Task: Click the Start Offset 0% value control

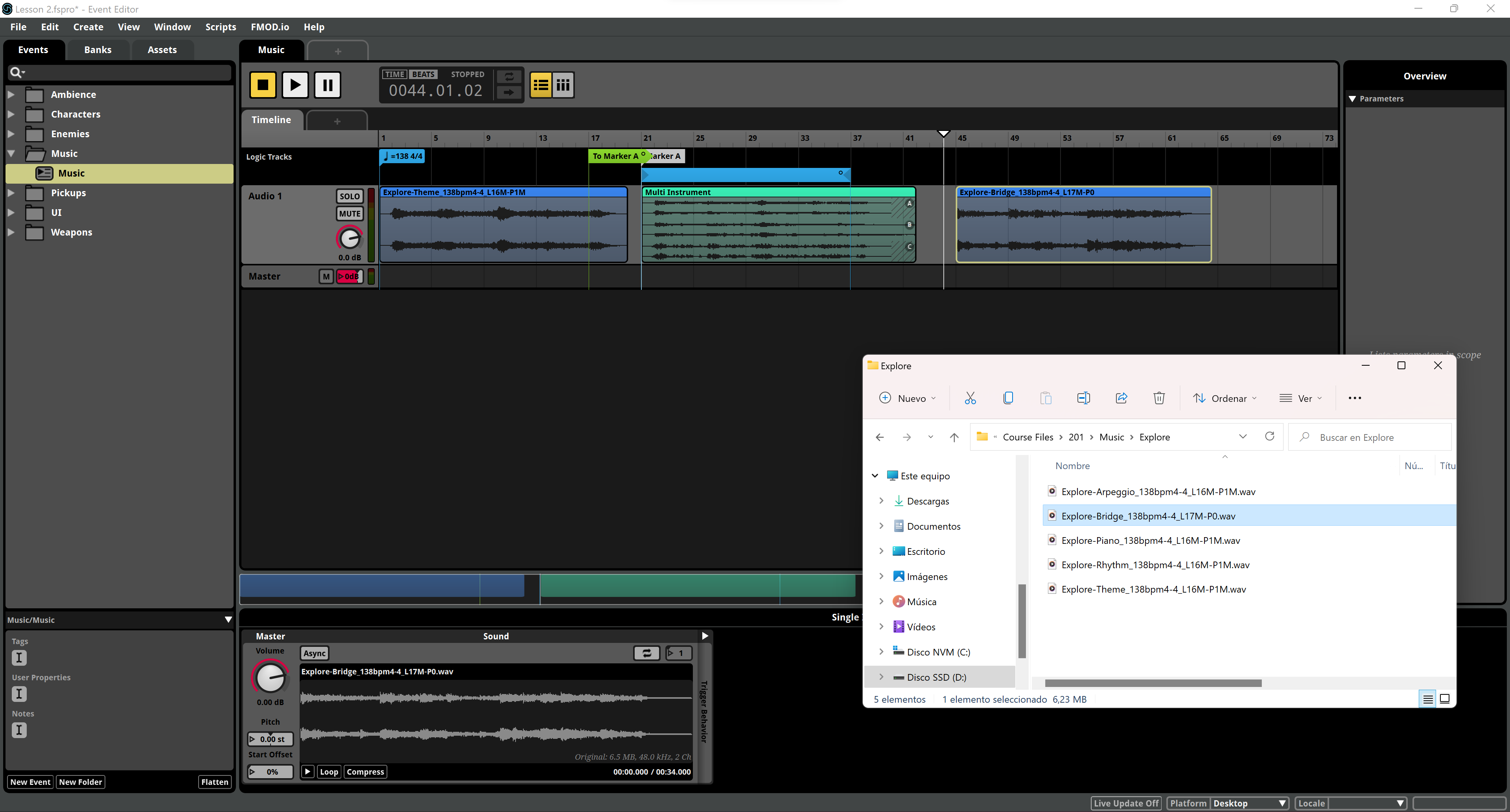Action: (x=270, y=772)
